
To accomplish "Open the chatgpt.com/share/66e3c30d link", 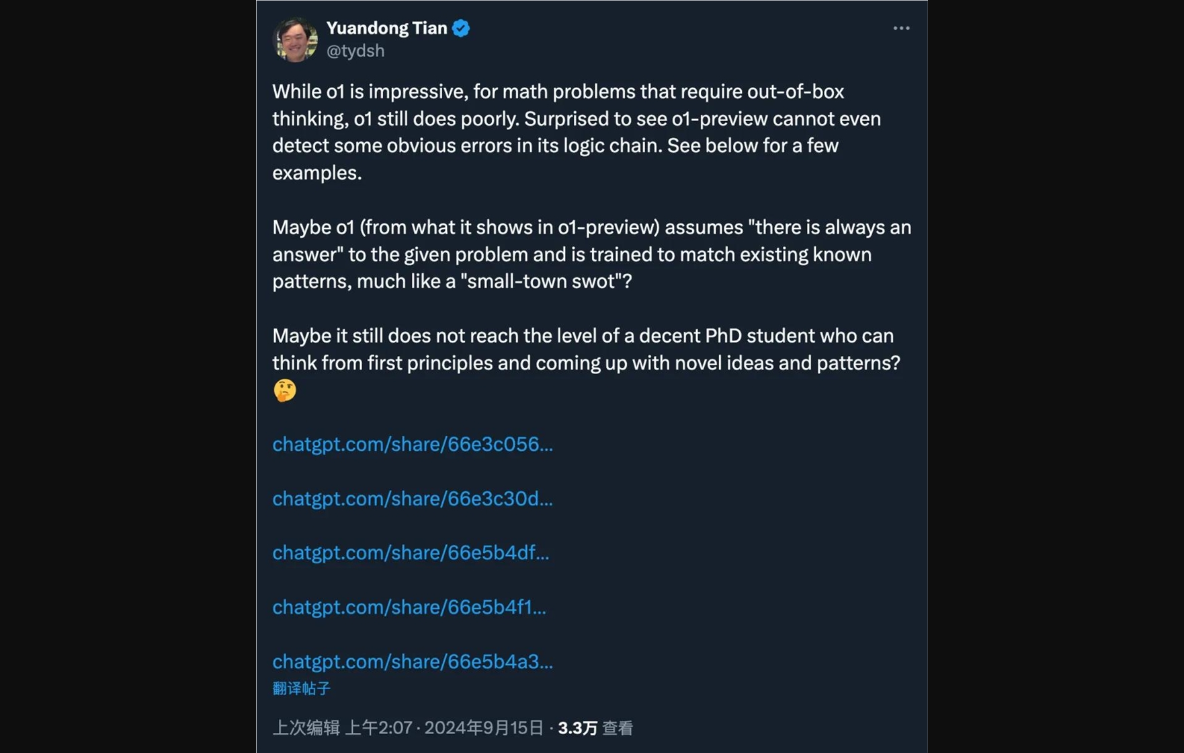I will tap(412, 498).
